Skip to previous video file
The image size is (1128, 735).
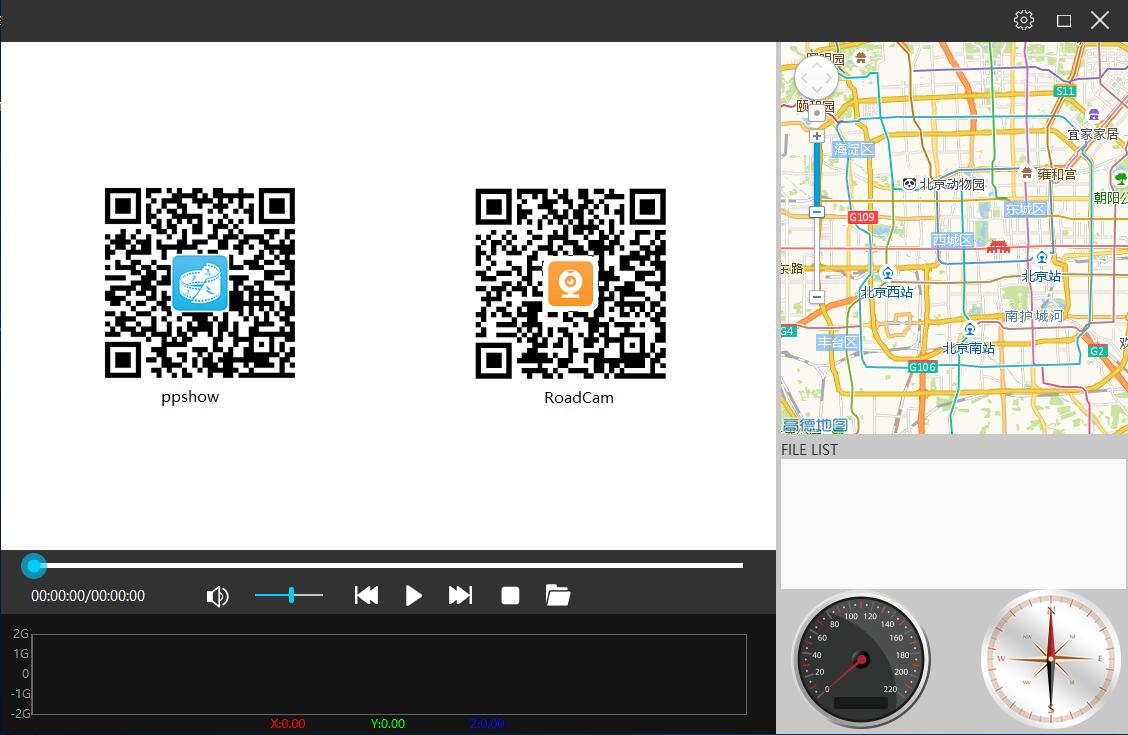(x=366, y=596)
